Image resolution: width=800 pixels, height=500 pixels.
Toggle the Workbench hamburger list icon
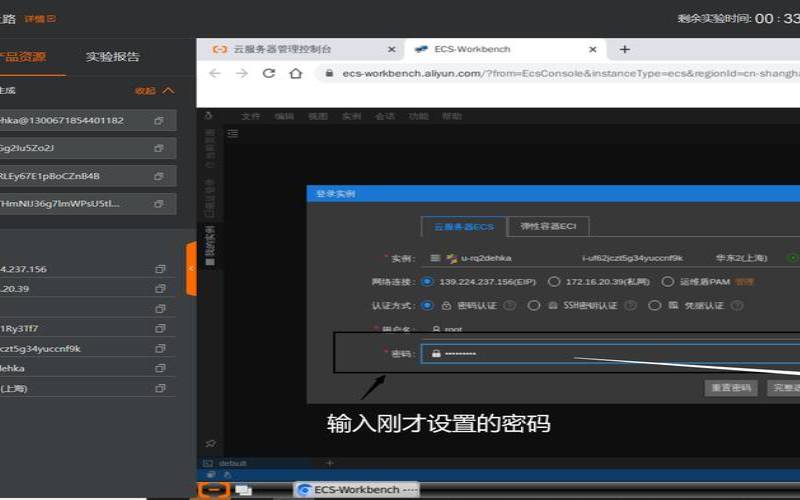coord(233,134)
